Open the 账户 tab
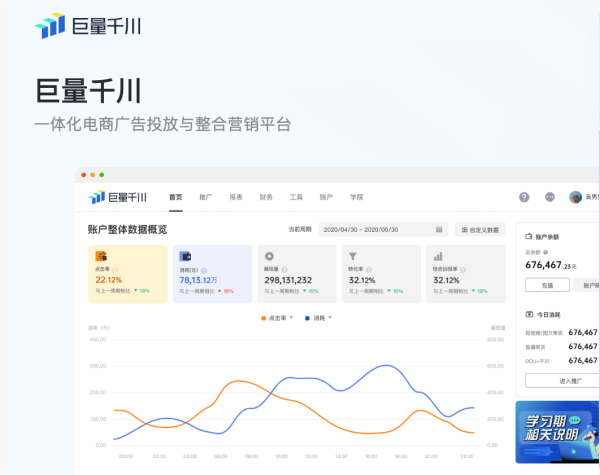600x475 pixels. (326, 197)
